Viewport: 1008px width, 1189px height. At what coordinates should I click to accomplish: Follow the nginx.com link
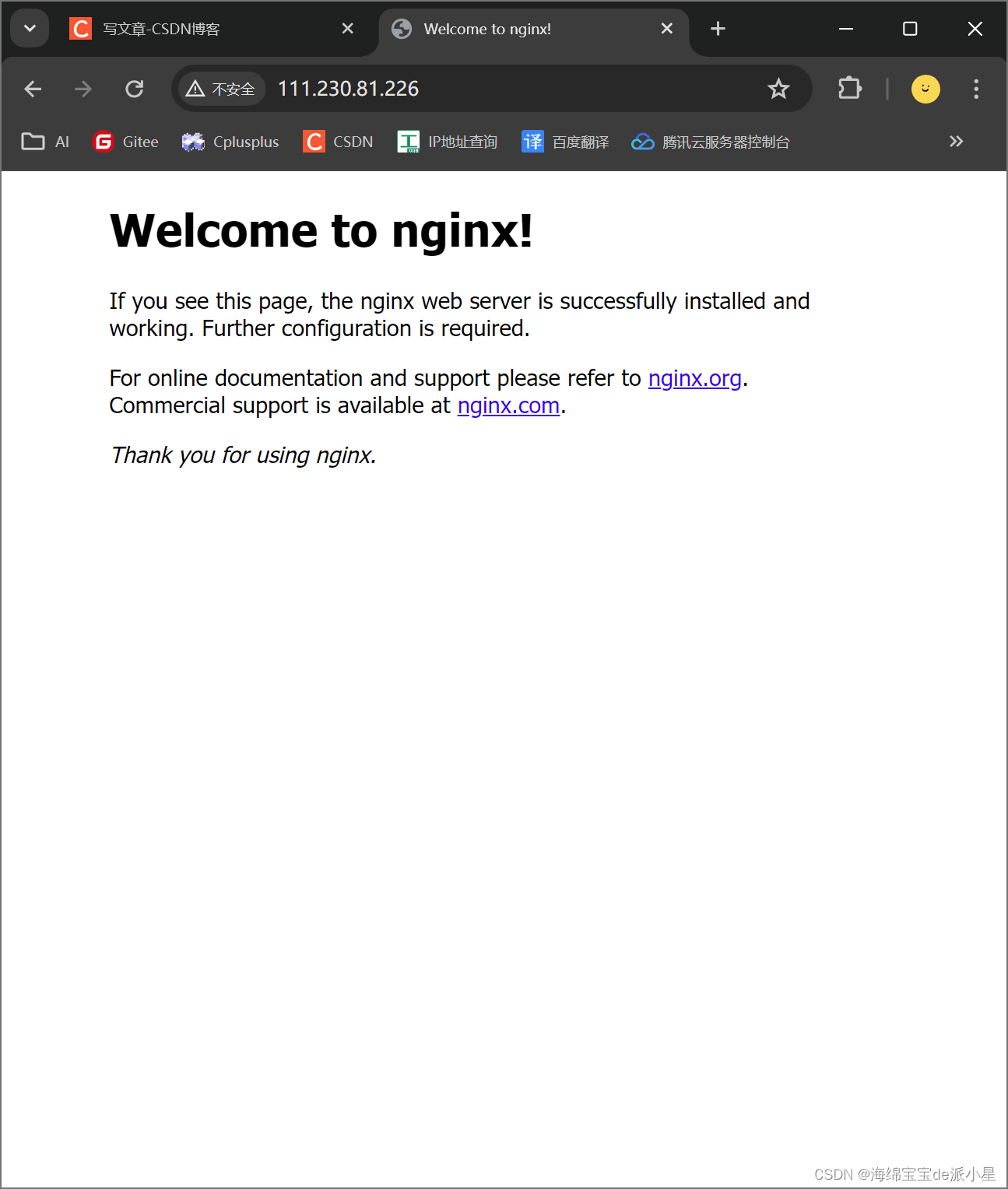(509, 405)
